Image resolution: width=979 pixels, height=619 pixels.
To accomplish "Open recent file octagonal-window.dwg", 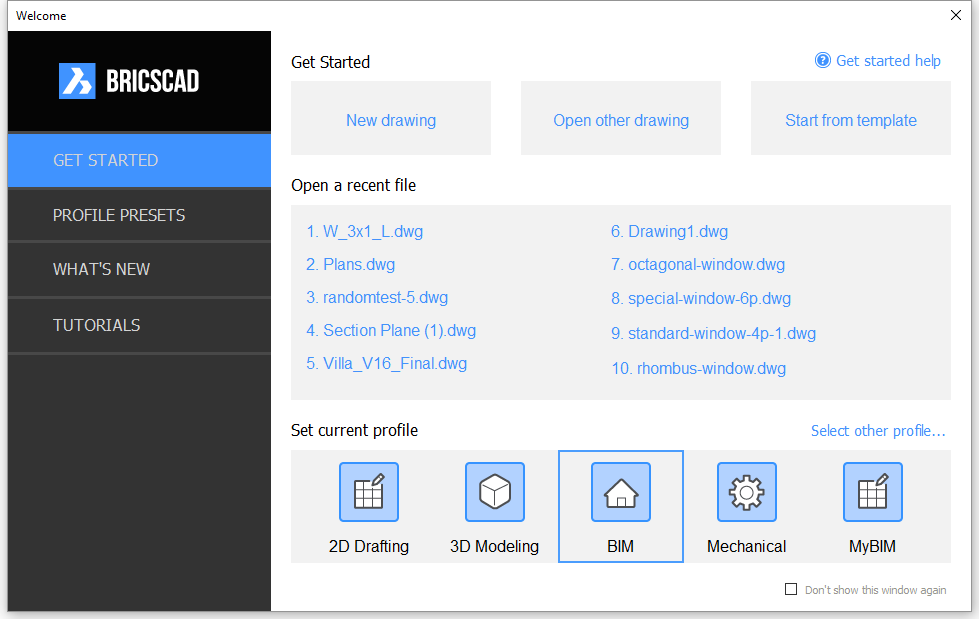I will tap(698, 265).
